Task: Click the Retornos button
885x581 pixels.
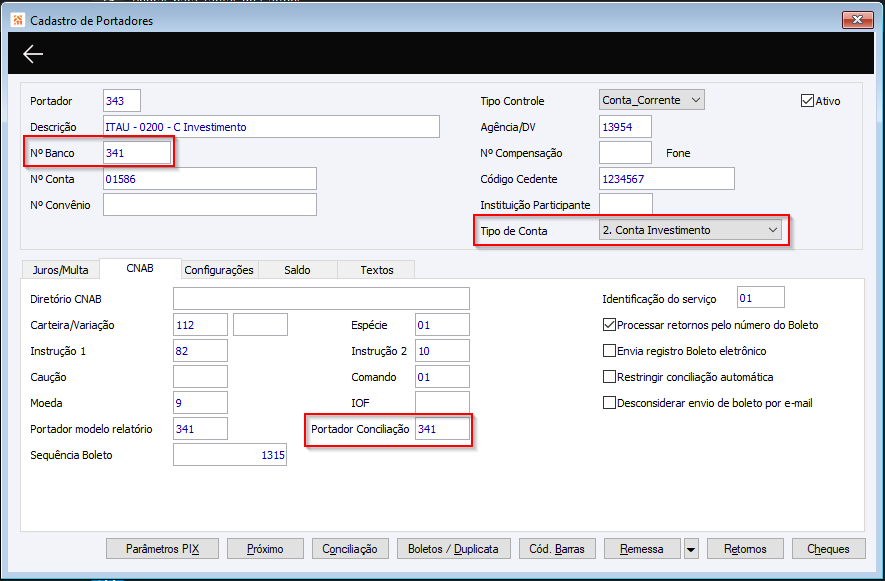Action: coord(745,549)
